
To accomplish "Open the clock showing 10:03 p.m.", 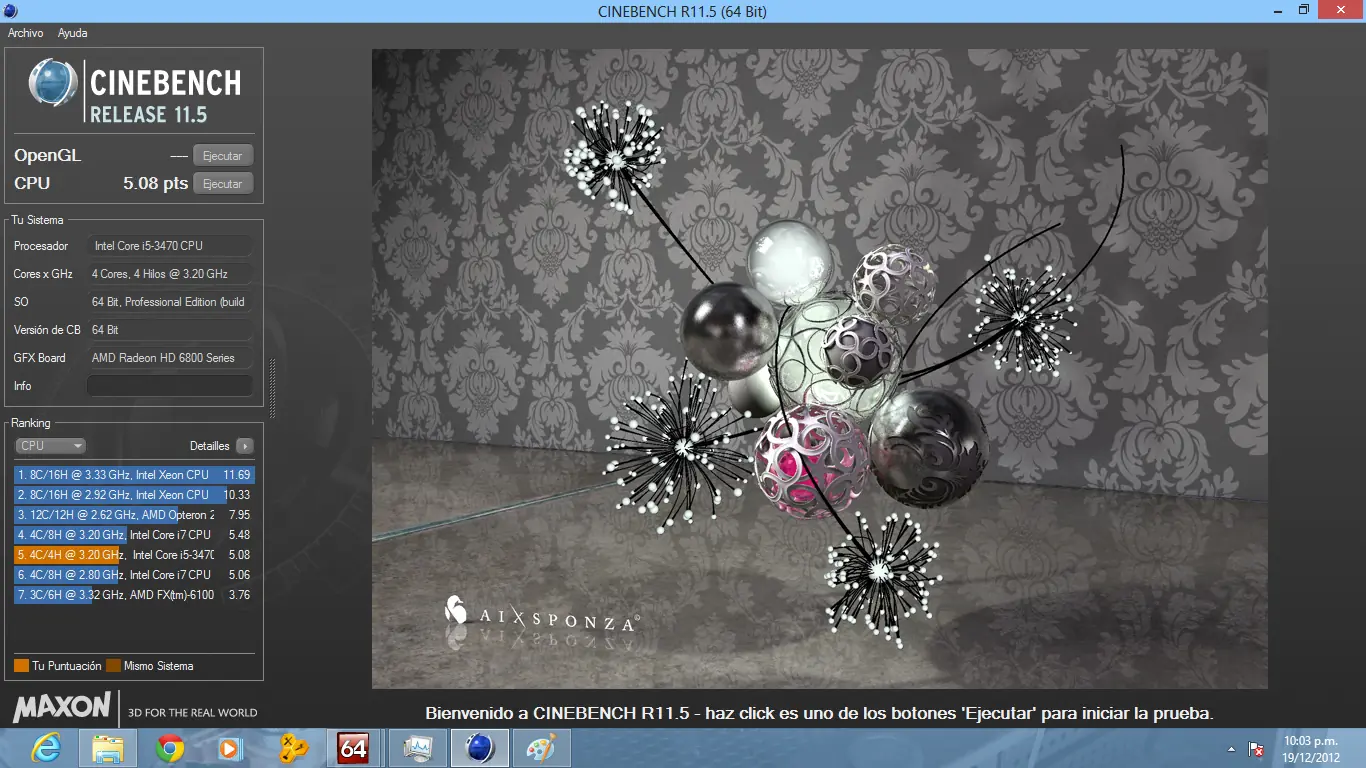I will click(x=1311, y=748).
